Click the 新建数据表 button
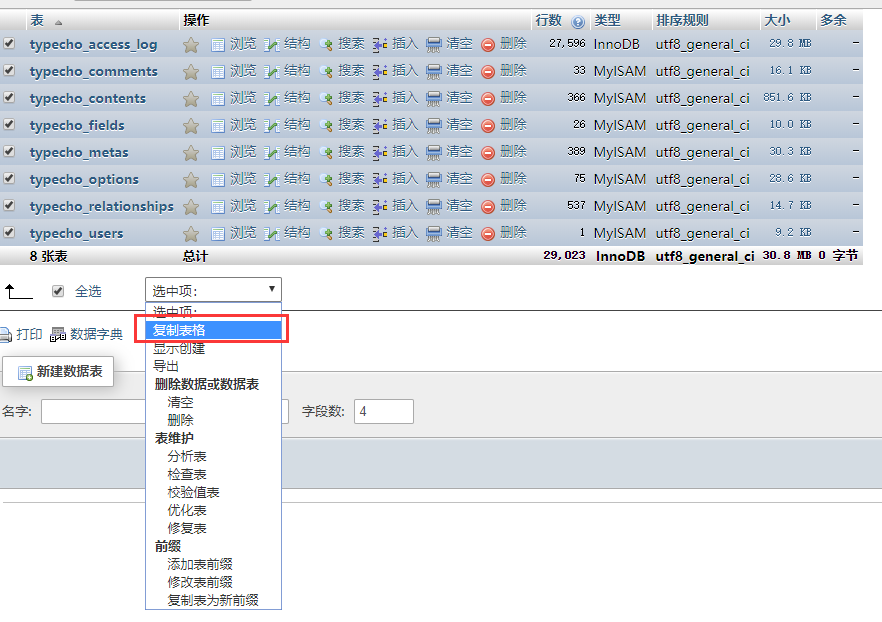 pos(58,371)
